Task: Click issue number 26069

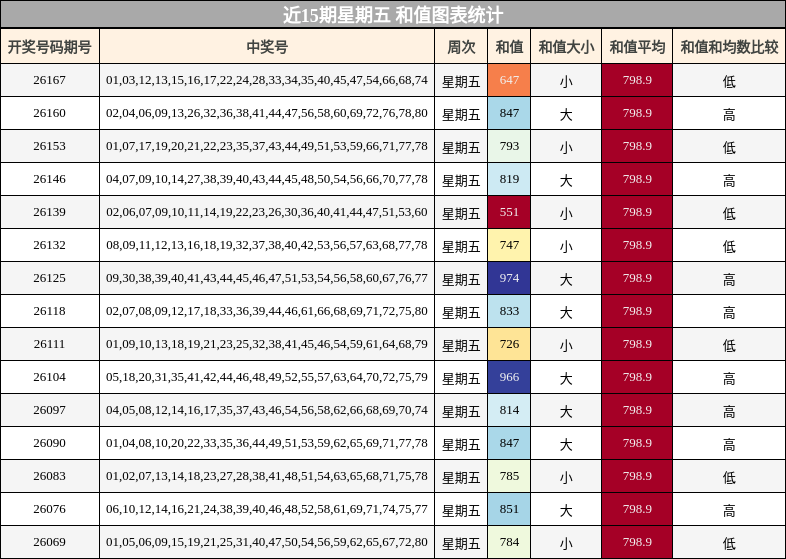Action: 50,542
